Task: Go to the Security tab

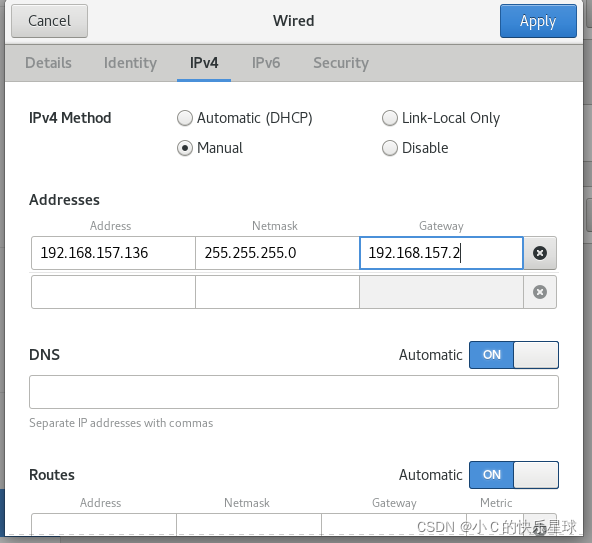Action: [341, 63]
